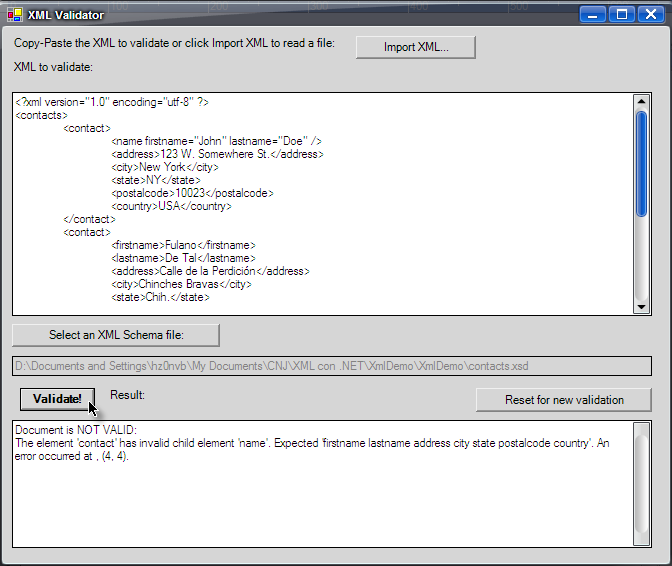
Task: Click the XML Validator title bar text
Action: [66, 15]
